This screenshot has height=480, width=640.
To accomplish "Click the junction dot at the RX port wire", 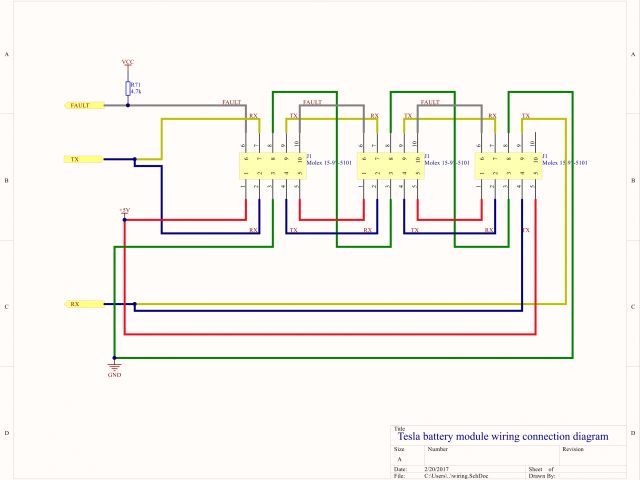I will click(x=135, y=303).
